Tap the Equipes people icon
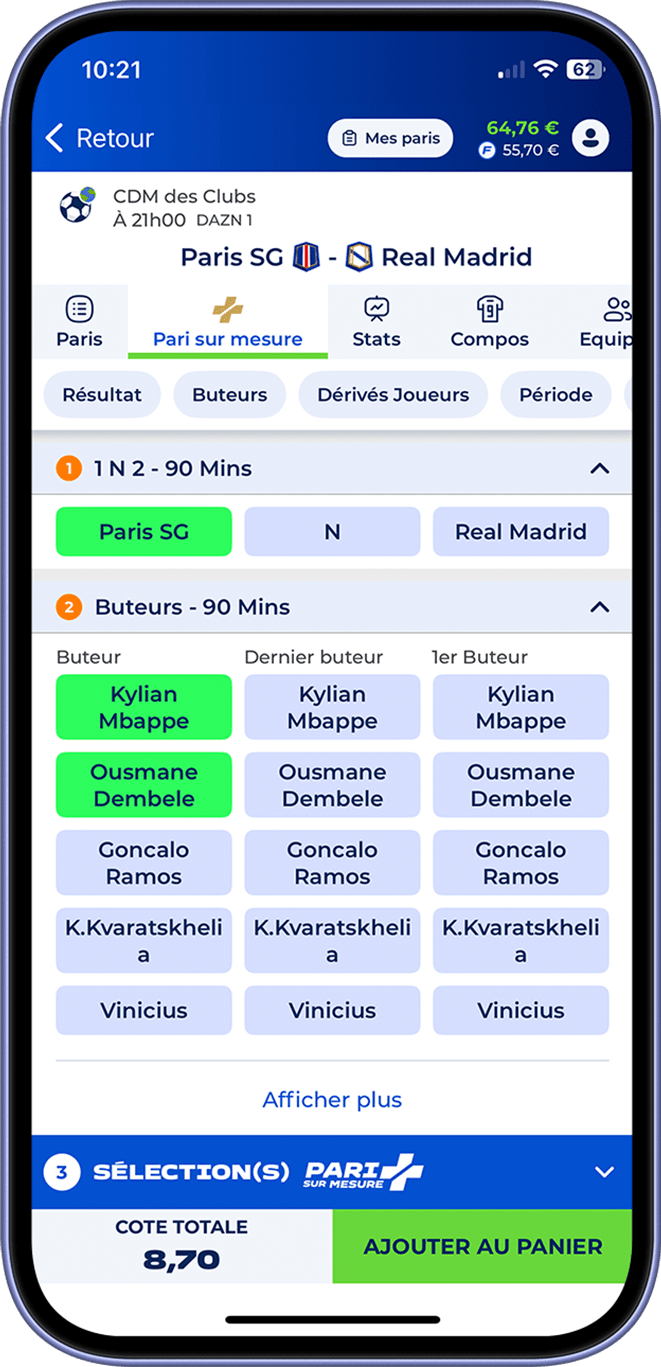The image size is (661, 1367). coord(618,309)
